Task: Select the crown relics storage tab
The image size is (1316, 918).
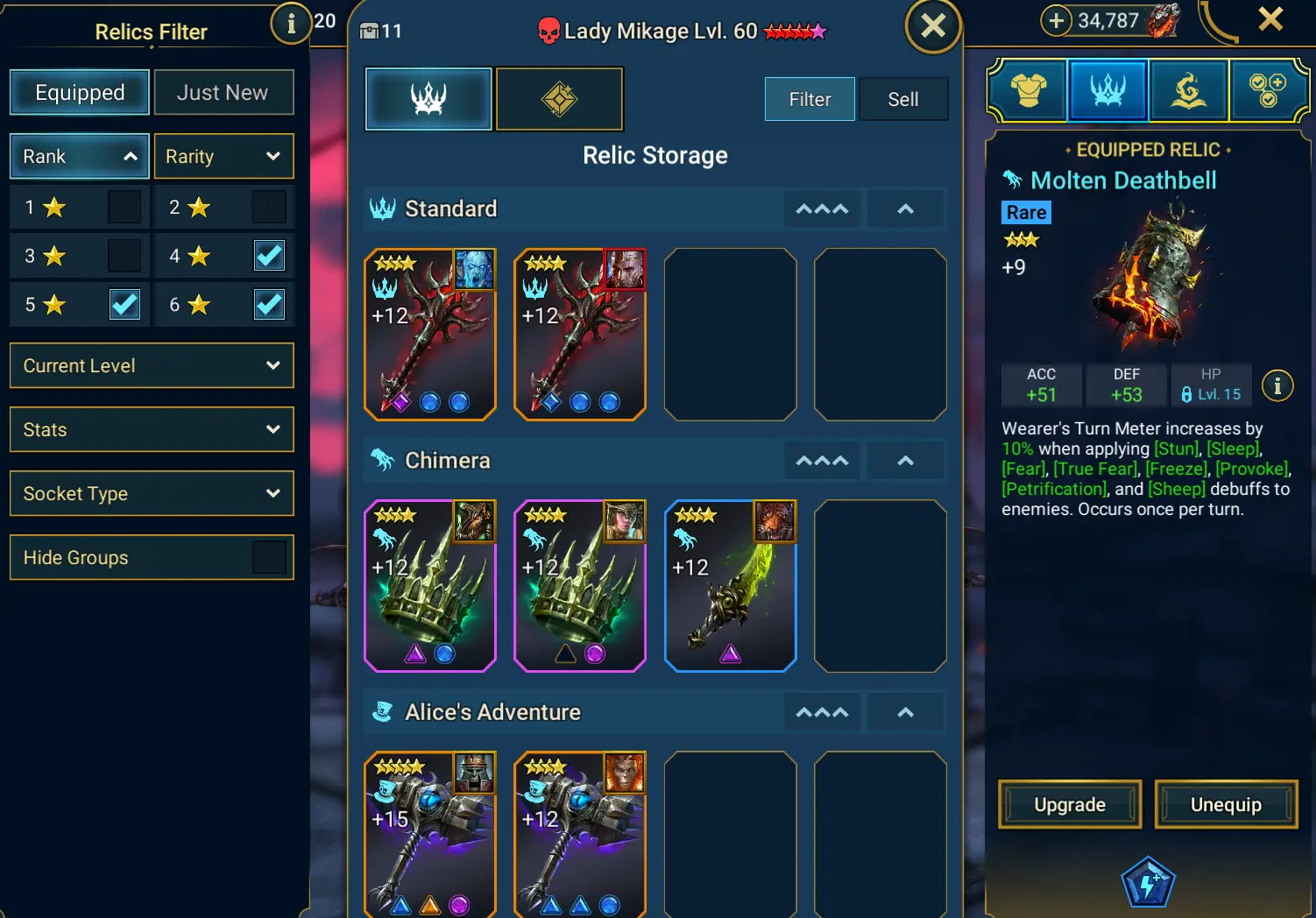Action: [428, 99]
